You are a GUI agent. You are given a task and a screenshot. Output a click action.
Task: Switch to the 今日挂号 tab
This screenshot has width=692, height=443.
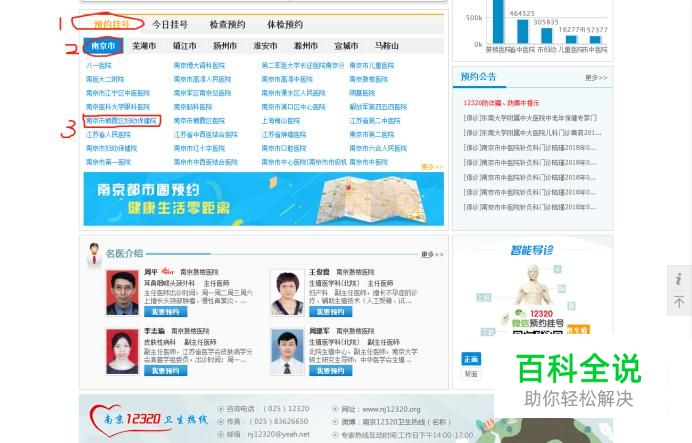point(170,24)
